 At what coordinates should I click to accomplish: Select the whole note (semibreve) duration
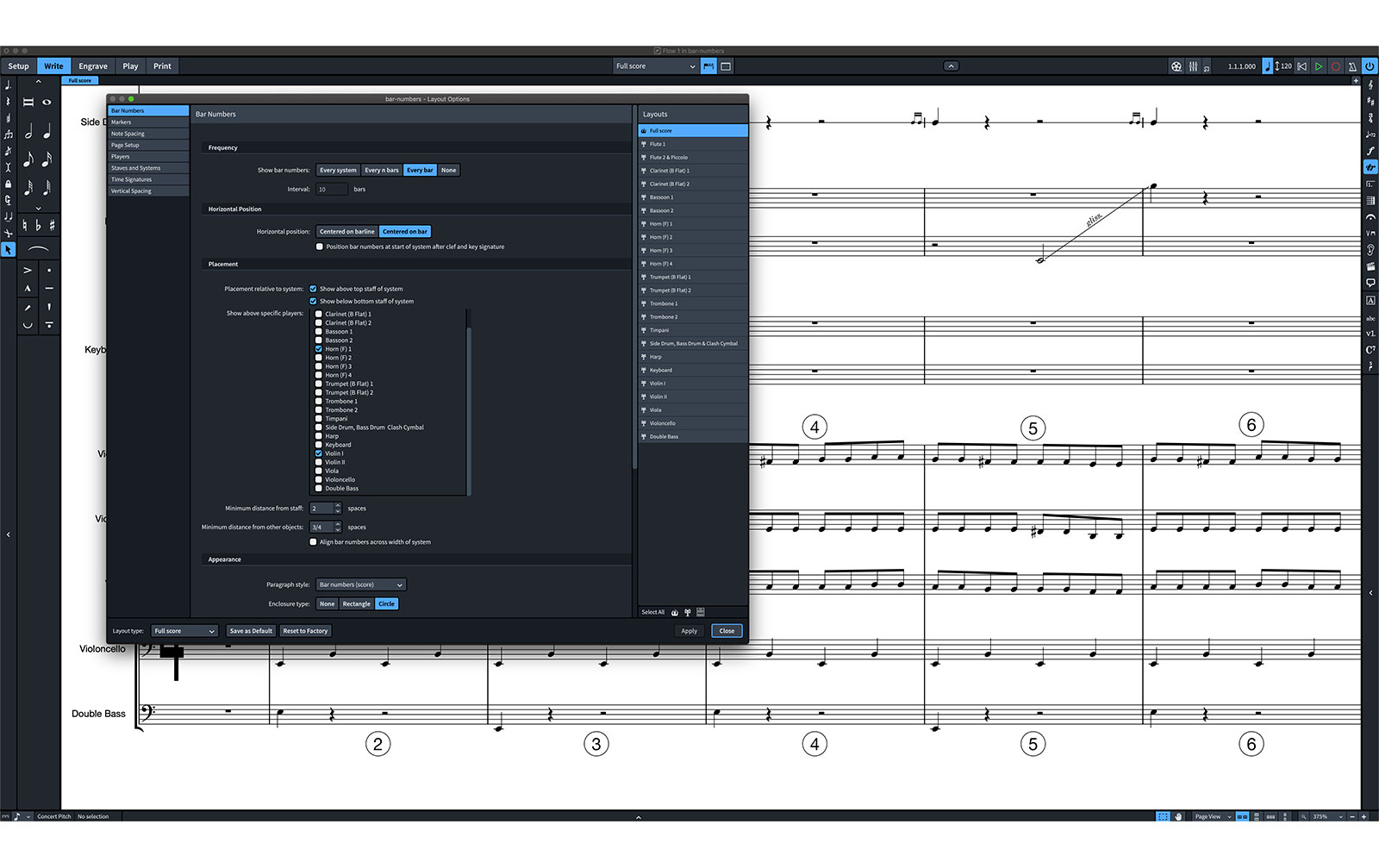tap(47, 102)
